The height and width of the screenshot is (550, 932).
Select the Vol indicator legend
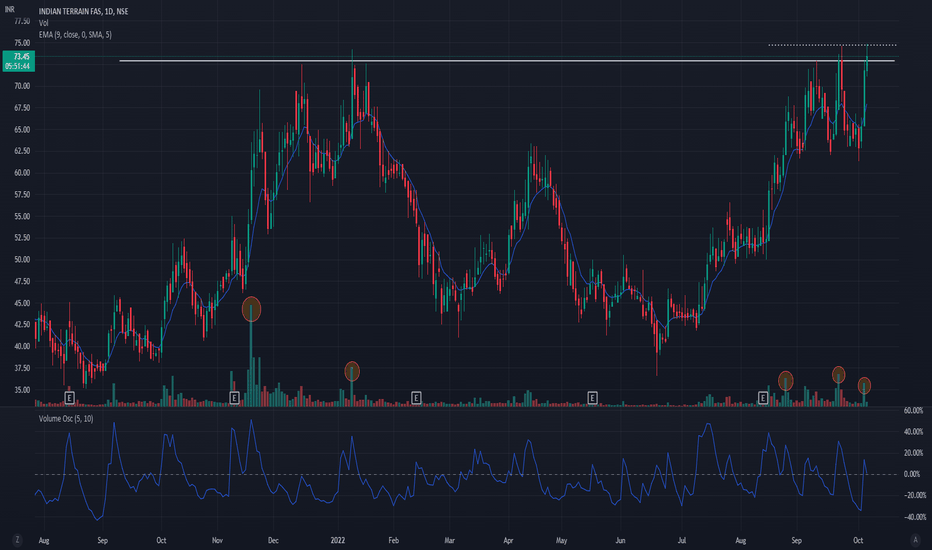pos(43,23)
